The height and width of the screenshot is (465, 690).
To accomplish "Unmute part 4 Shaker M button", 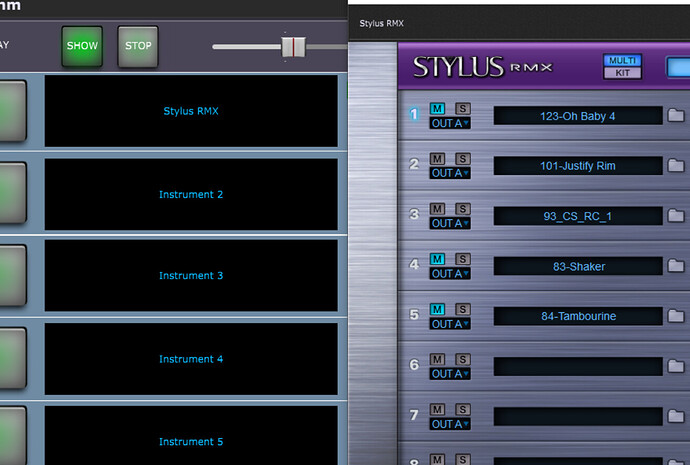I will 437,259.
